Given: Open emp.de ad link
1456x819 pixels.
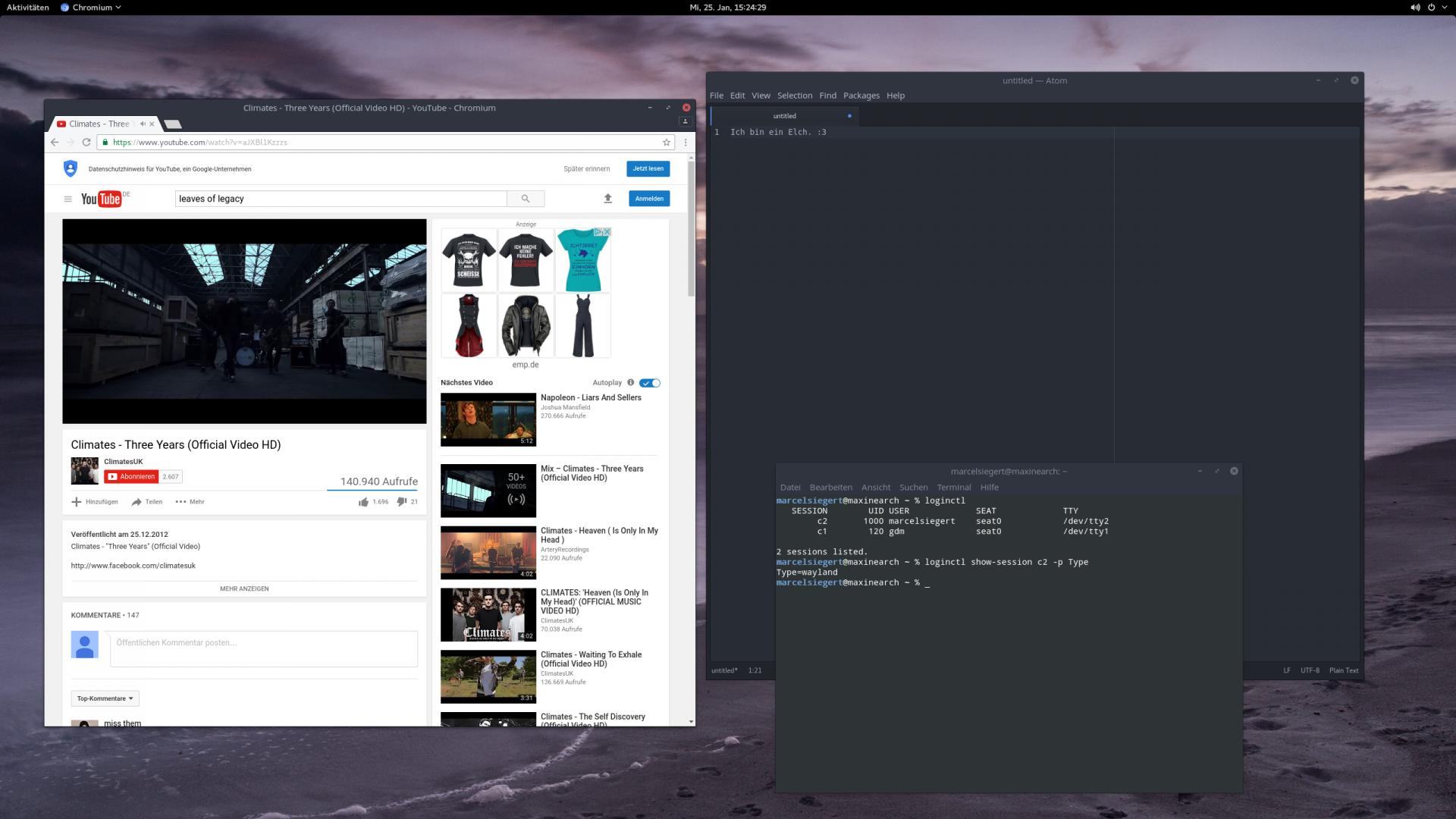Looking at the screenshot, I should pyautogui.click(x=525, y=365).
